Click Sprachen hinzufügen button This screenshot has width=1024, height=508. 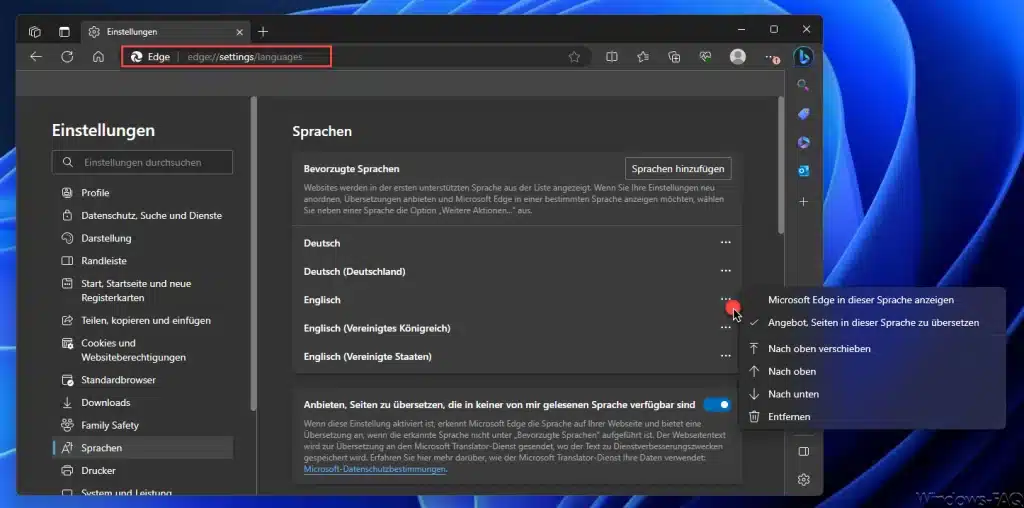[678, 168]
